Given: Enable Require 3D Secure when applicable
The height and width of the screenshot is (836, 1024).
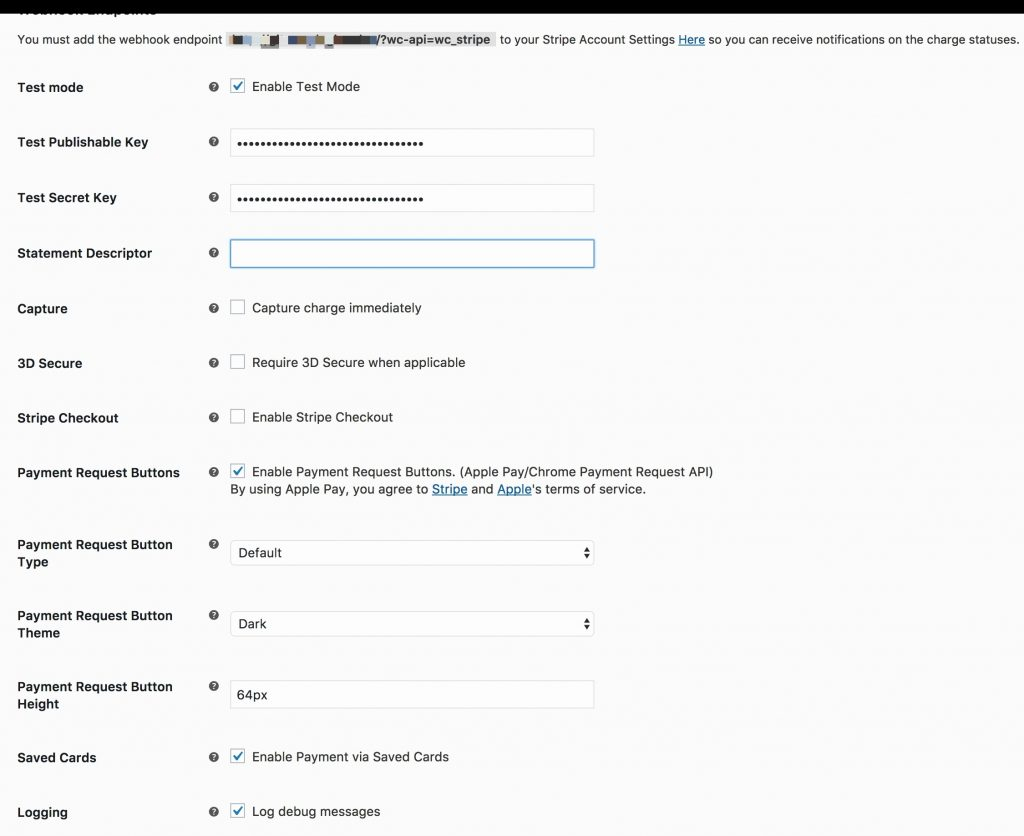Looking at the screenshot, I should (238, 362).
